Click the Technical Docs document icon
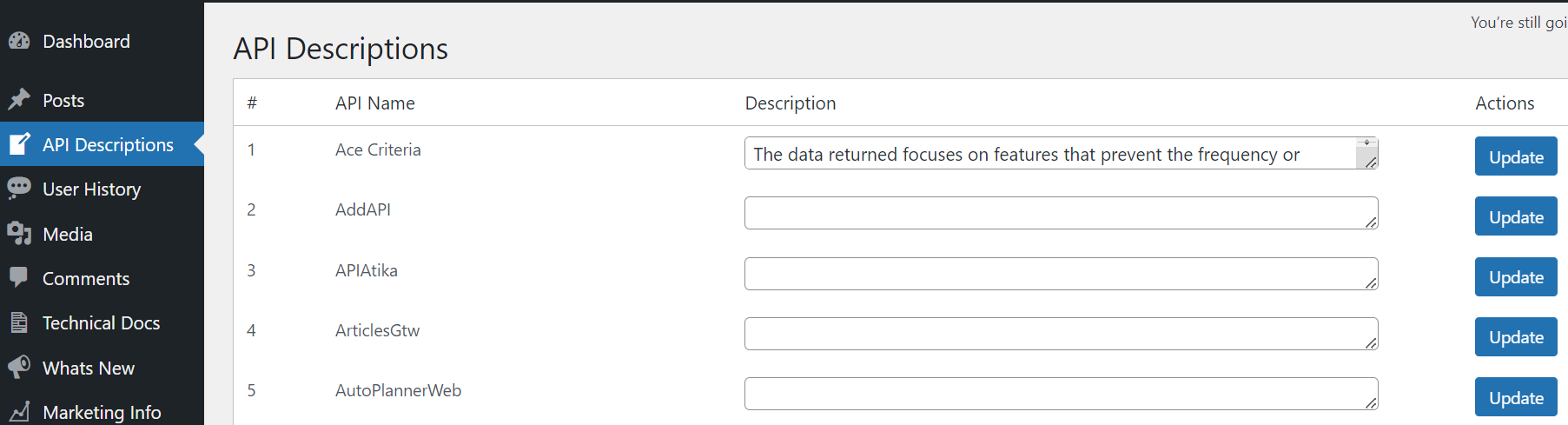This screenshot has width=1568, height=425. (19, 322)
